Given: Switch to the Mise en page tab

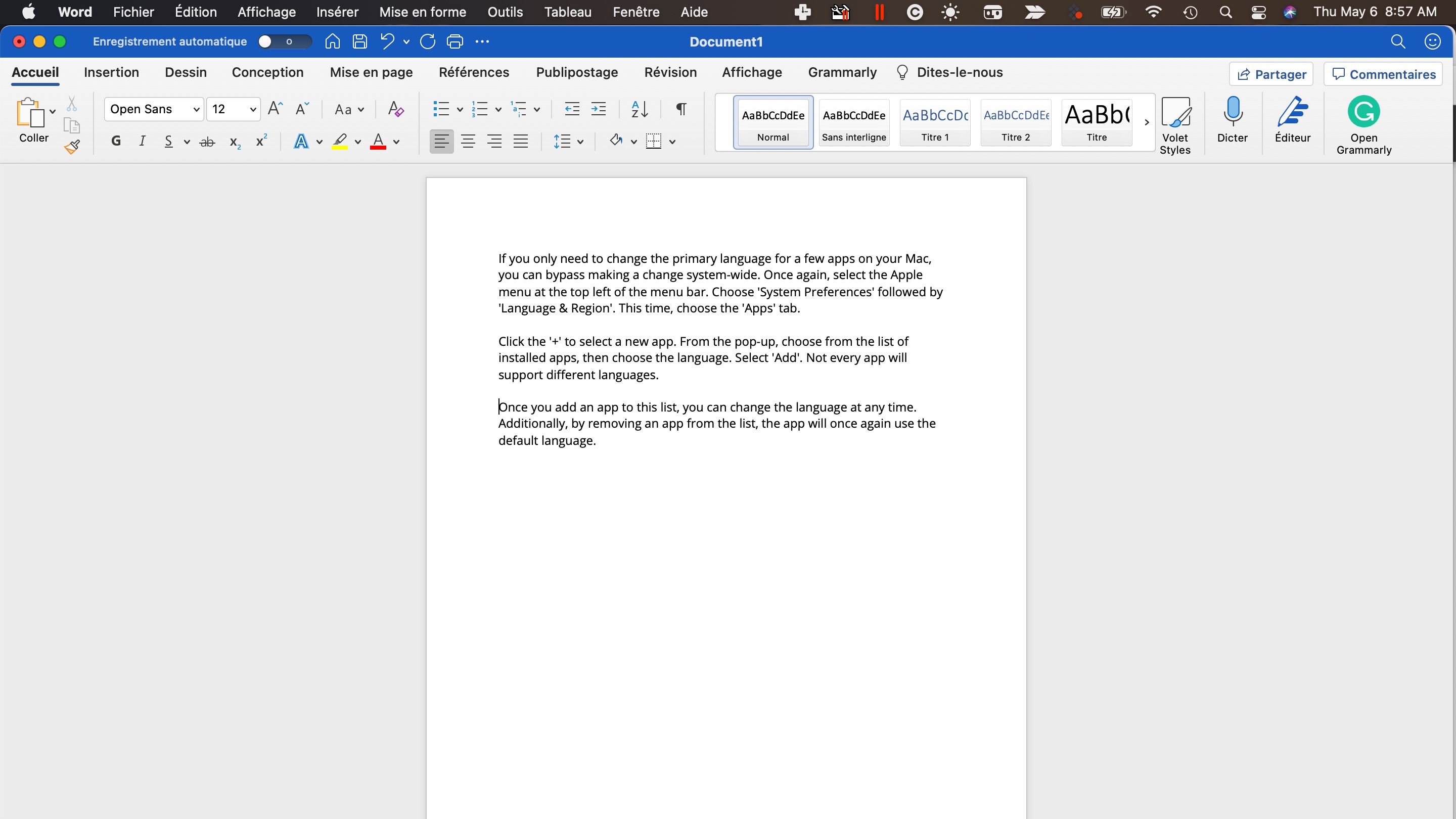Looking at the screenshot, I should (x=372, y=72).
